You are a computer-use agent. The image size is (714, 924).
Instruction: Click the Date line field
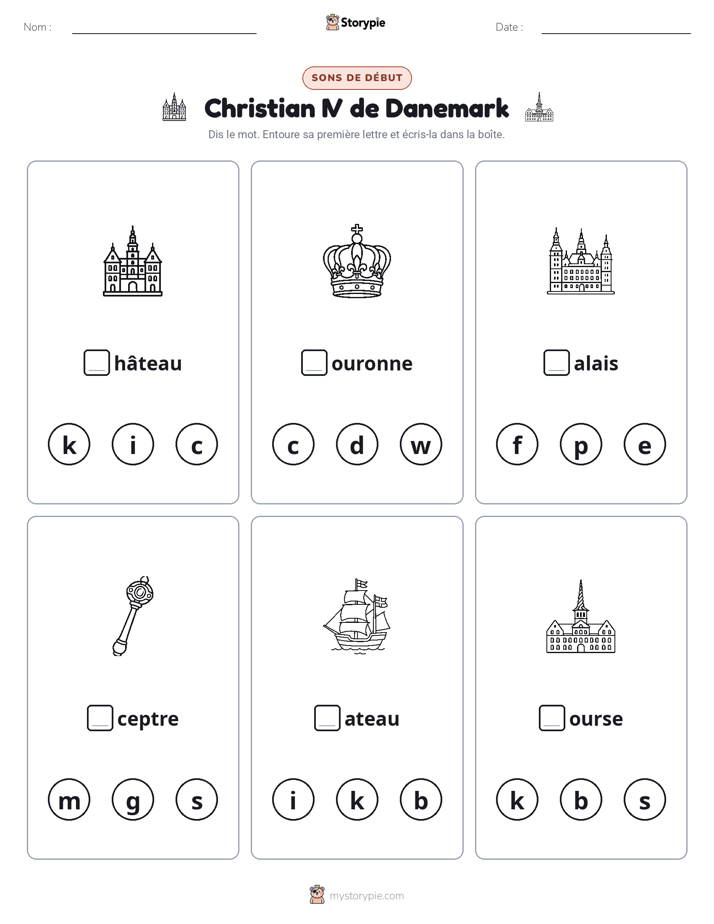[616, 27]
